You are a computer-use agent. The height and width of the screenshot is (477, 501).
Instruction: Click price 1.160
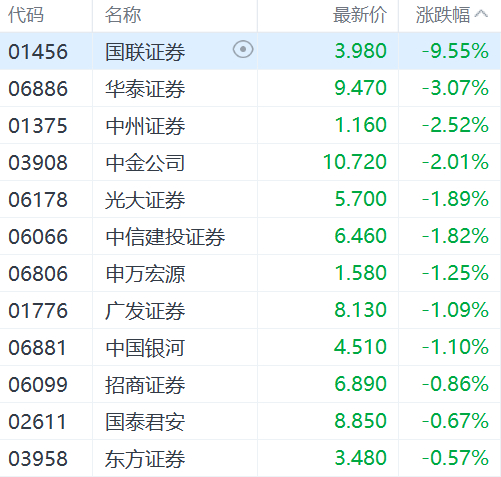pyautogui.click(x=361, y=125)
